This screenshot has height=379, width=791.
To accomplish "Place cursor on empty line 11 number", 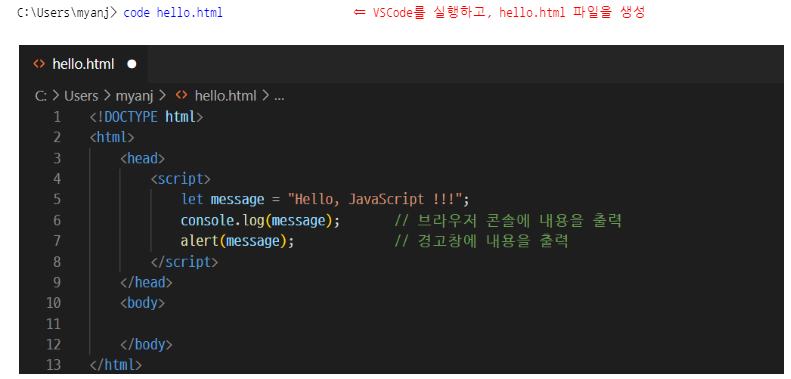I will click(x=53, y=323).
